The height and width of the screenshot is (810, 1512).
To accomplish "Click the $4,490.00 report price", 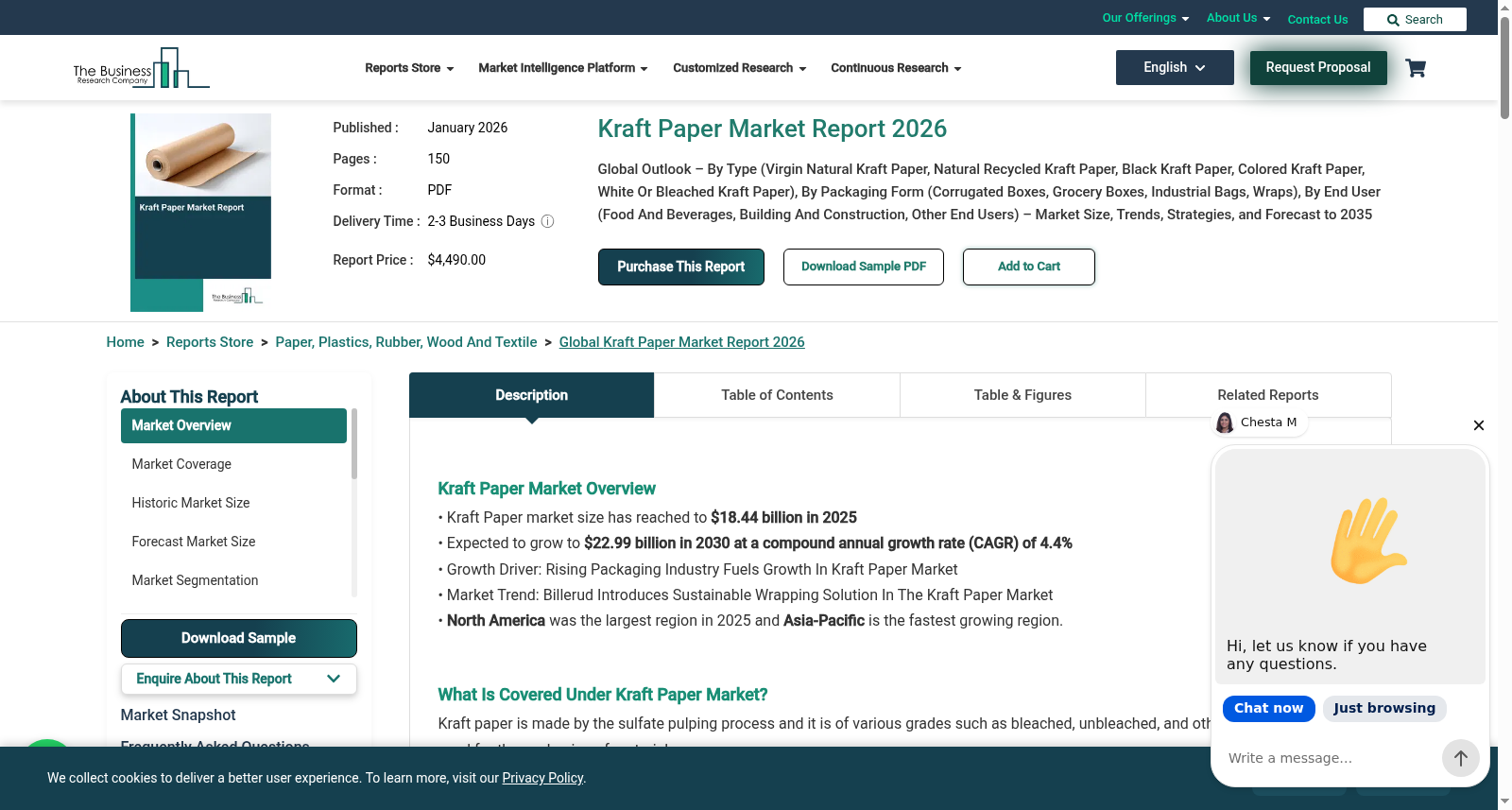I will coord(456,260).
